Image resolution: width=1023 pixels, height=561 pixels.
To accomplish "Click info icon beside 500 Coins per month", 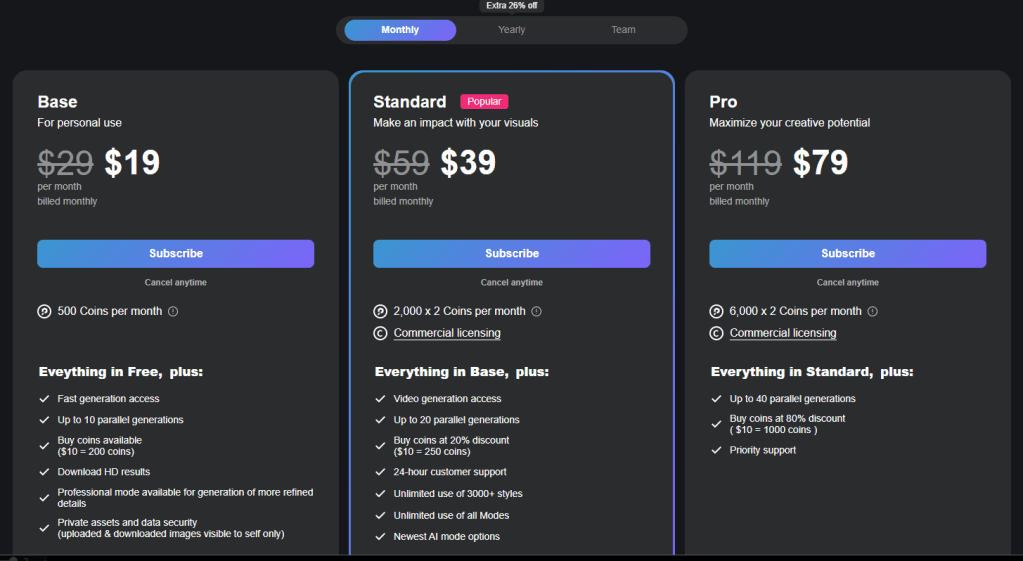I will [173, 312].
